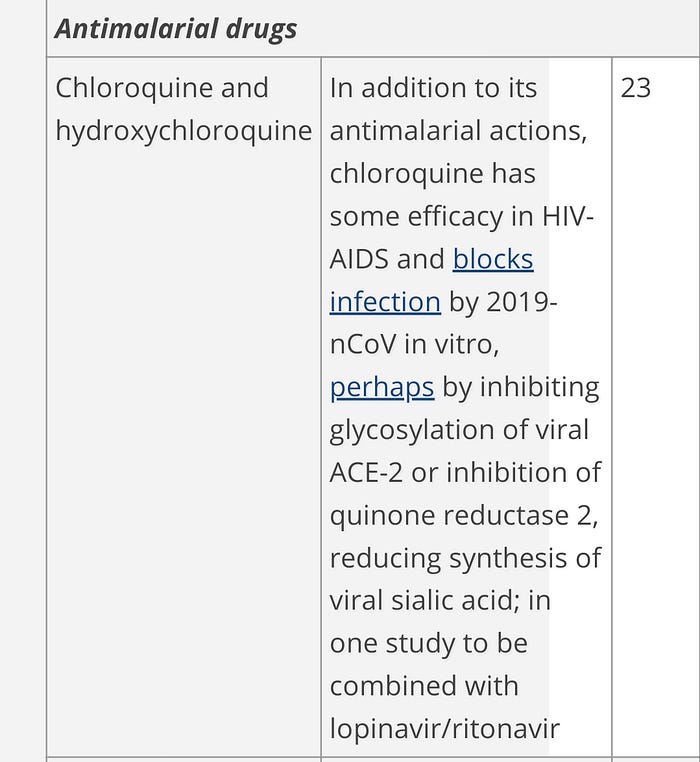Click the "combined with" text line
The width and height of the screenshot is (700, 762).
[x=424, y=687]
